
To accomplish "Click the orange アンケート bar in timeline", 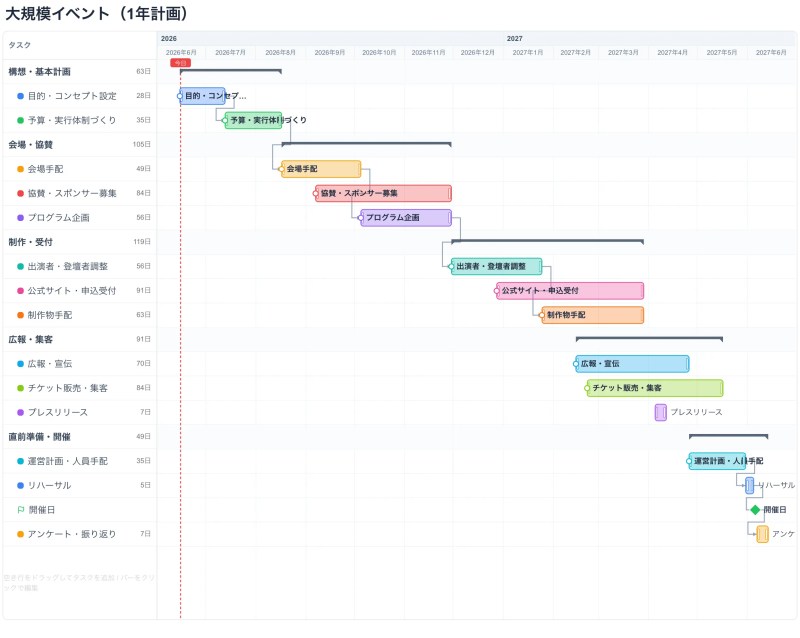I will pos(763,534).
